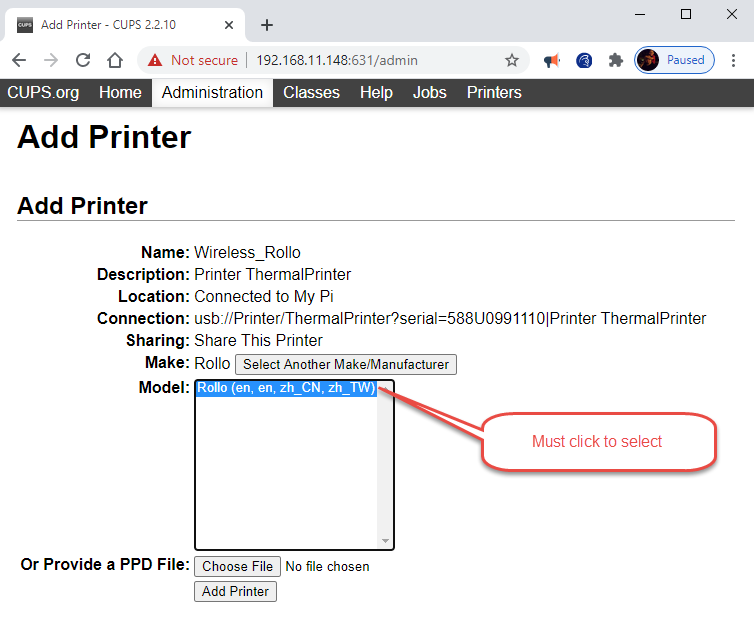Screen dimensions: 754x618
Task: Open the Printers tab
Action: 494,92
